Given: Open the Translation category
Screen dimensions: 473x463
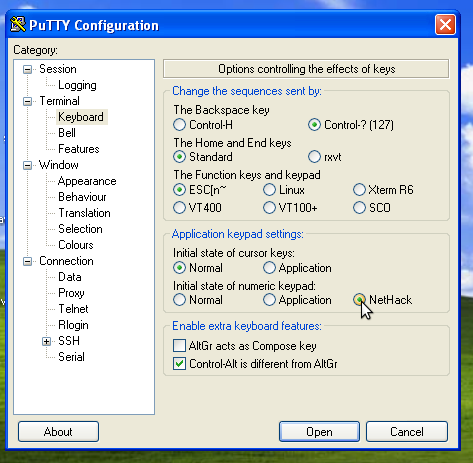Looking at the screenshot, I should pos(84,213).
